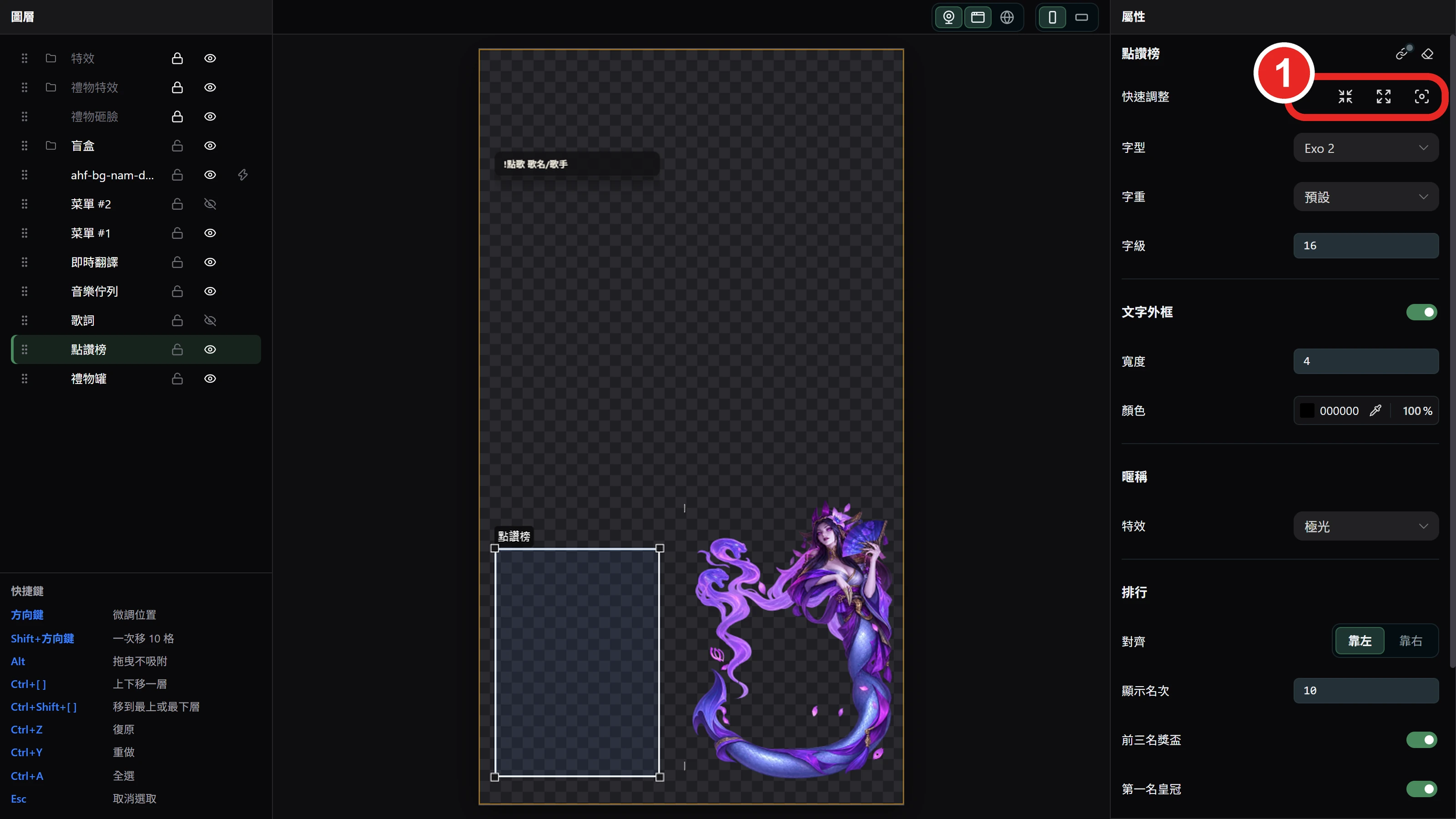Click the globe icon in top toolbar
This screenshot has width=1456, height=819.
point(1007,17)
